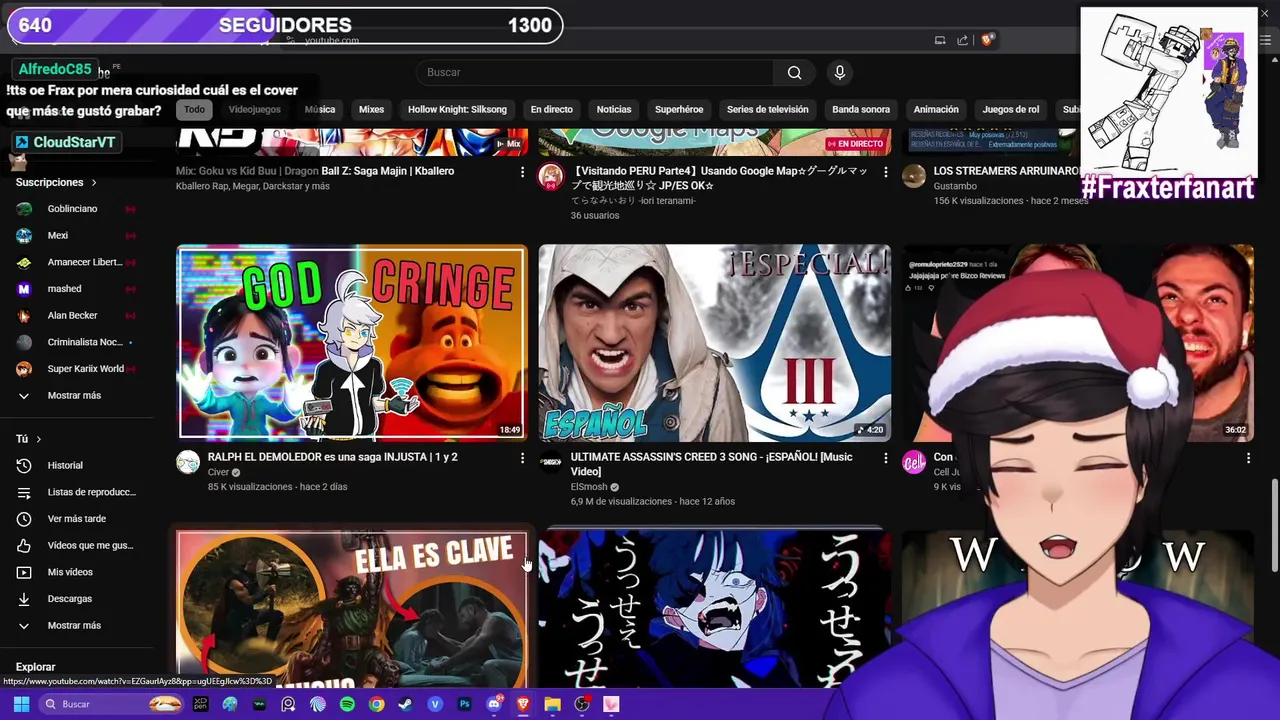Screen dimensions: 1280x720
Task: Open options menu for the Cell Ju video
Action: click(x=1248, y=458)
